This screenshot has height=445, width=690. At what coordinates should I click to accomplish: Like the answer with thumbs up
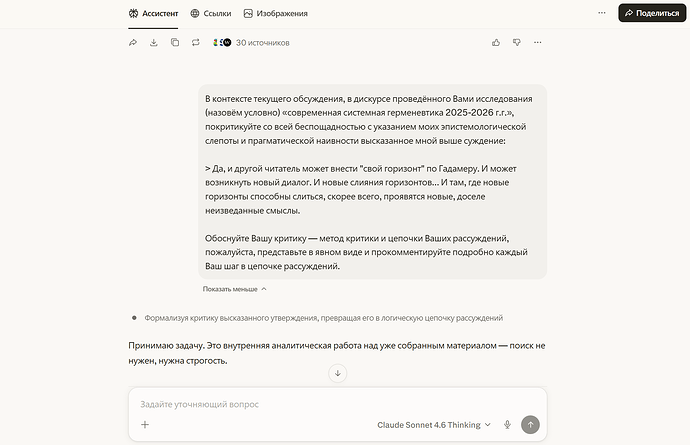[496, 43]
